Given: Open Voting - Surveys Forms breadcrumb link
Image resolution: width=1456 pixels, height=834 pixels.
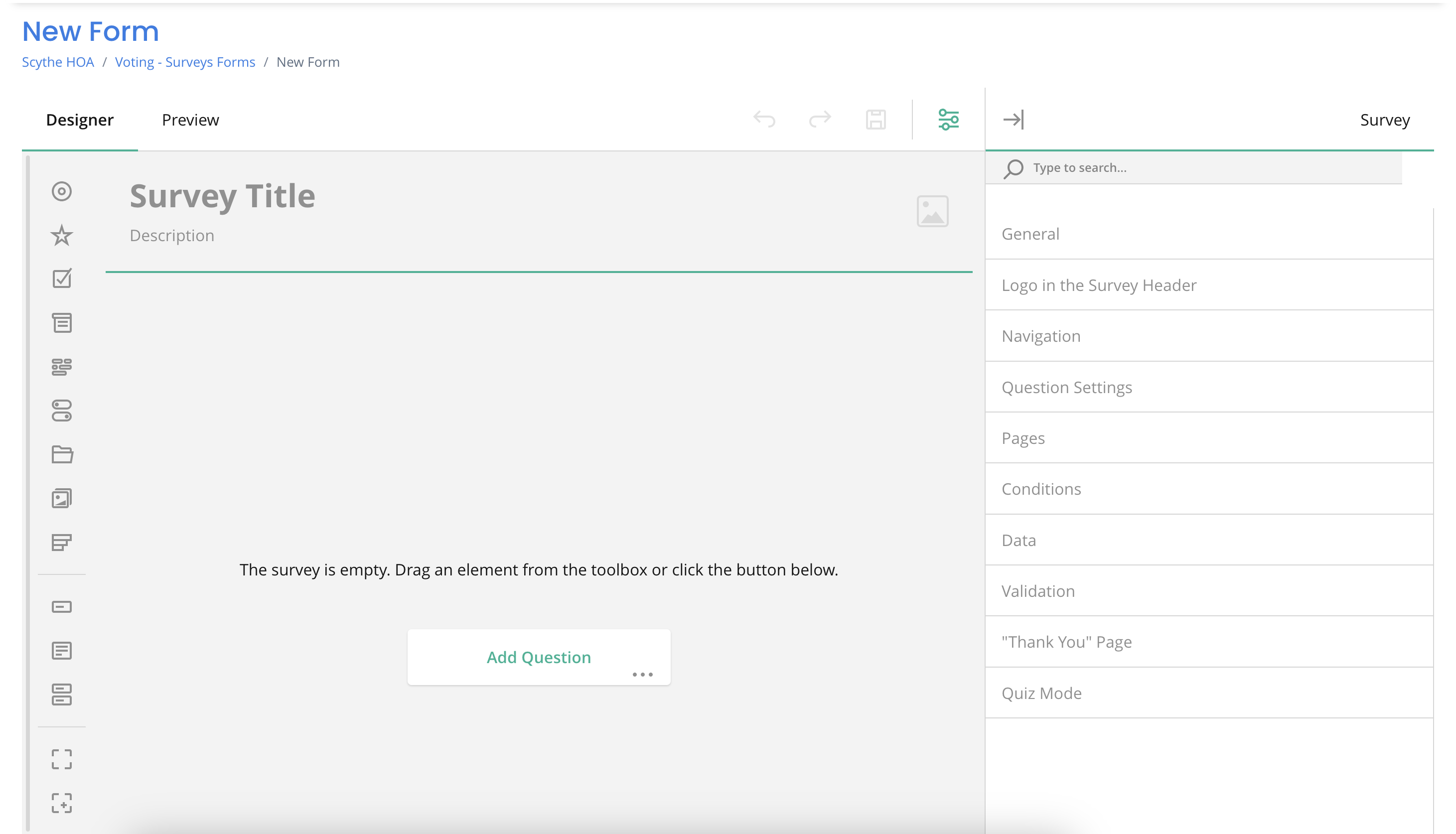Looking at the screenshot, I should [185, 62].
